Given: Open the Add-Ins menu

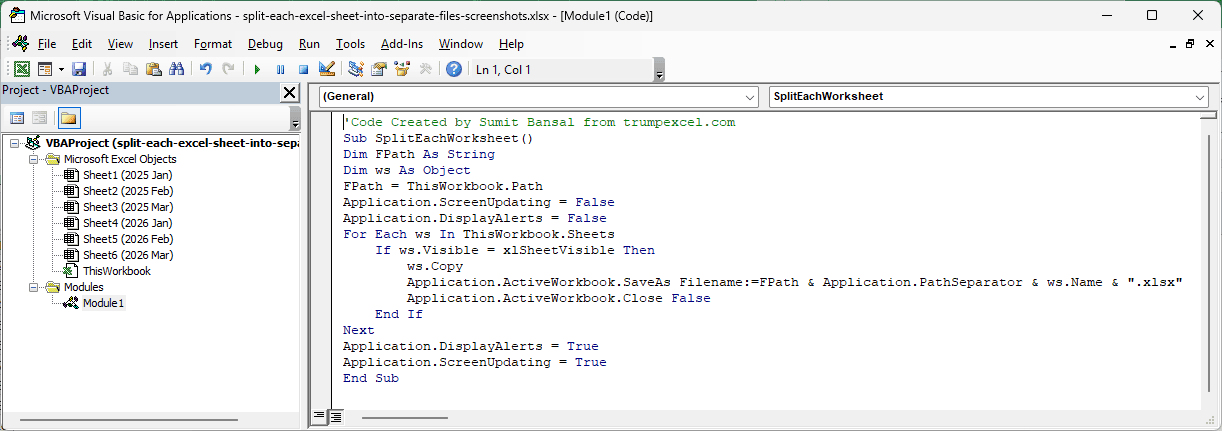Looking at the screenshot, I should pos(402,44).
